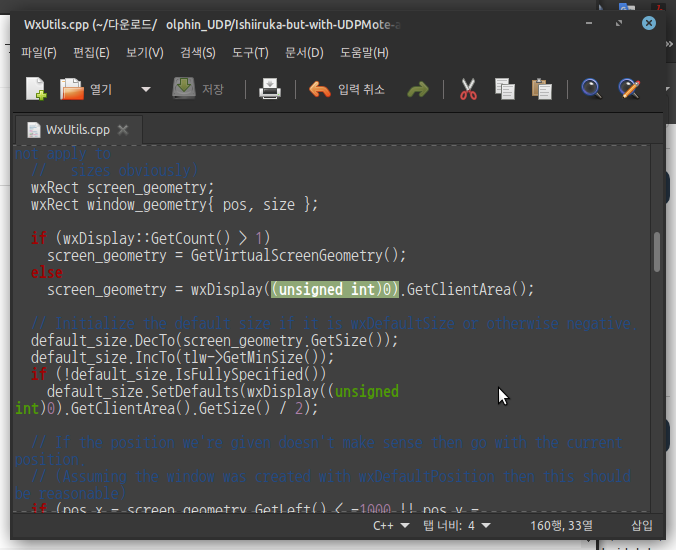Image resolution: width=676 pixels, height=550 pixels.
Task: Select the WxUtils.cpp tab
Action: [x=78, y=130]
